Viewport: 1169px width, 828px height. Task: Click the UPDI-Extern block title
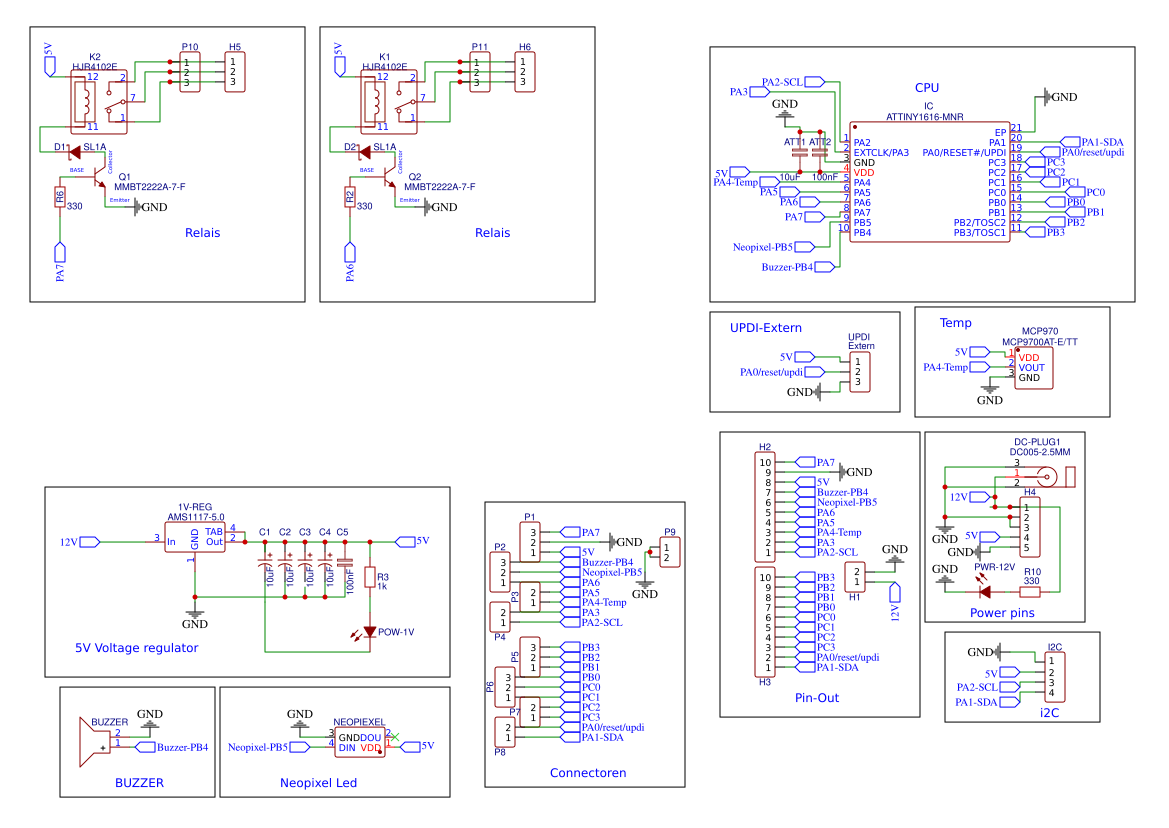click(x=766, y=328)
